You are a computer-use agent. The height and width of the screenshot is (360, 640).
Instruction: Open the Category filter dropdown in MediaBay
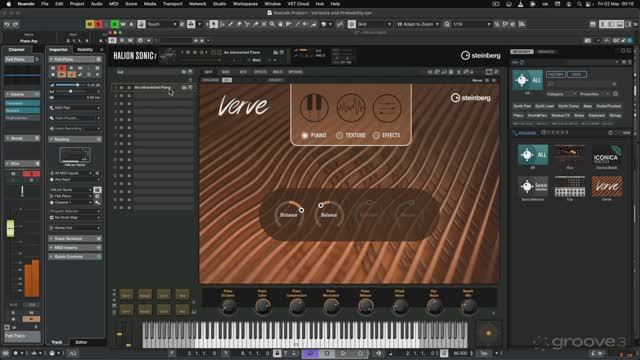(562, 94)
